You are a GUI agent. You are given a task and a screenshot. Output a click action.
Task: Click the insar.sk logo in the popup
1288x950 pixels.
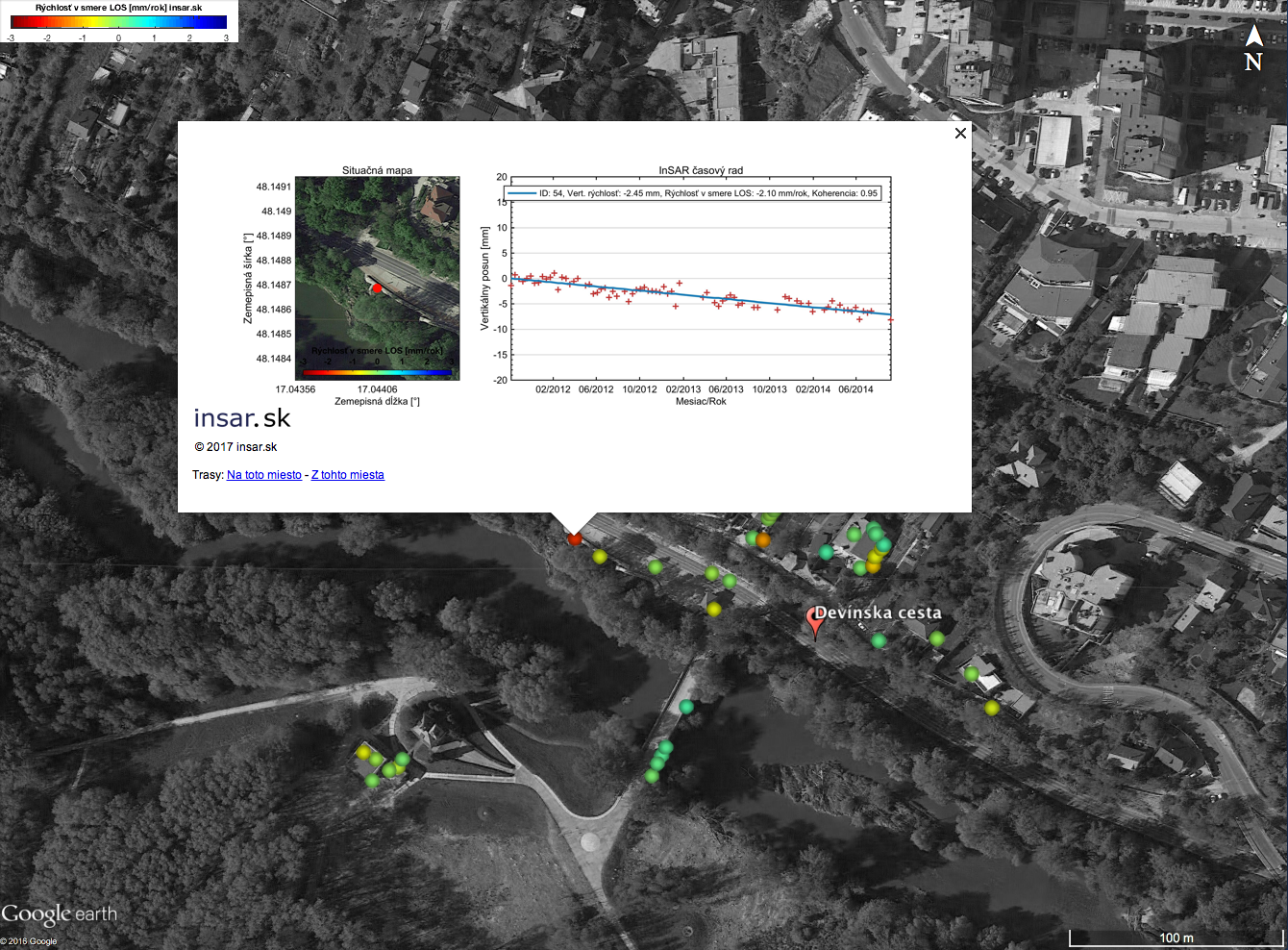pos(242,418)
